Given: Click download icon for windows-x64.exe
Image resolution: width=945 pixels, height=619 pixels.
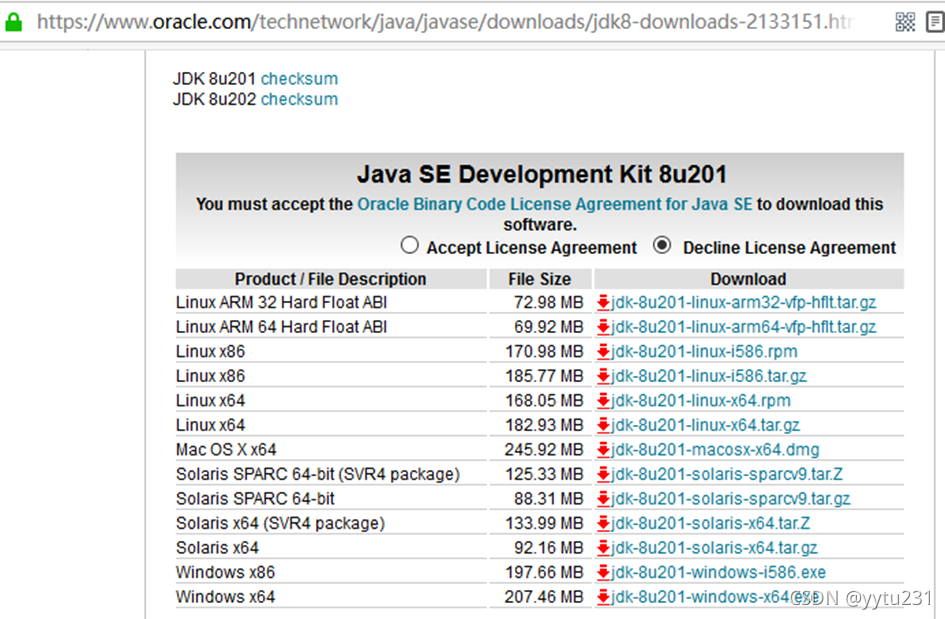Looking at the screenshot, I should 603,597.
